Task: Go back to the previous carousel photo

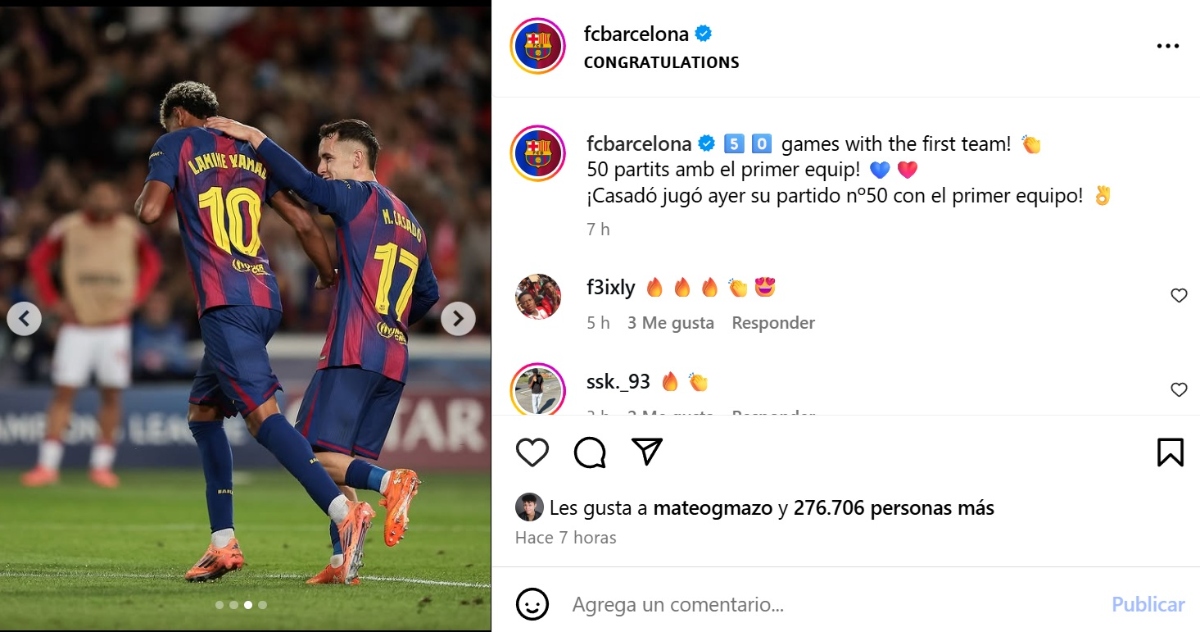Action: (x=24, y=319)
